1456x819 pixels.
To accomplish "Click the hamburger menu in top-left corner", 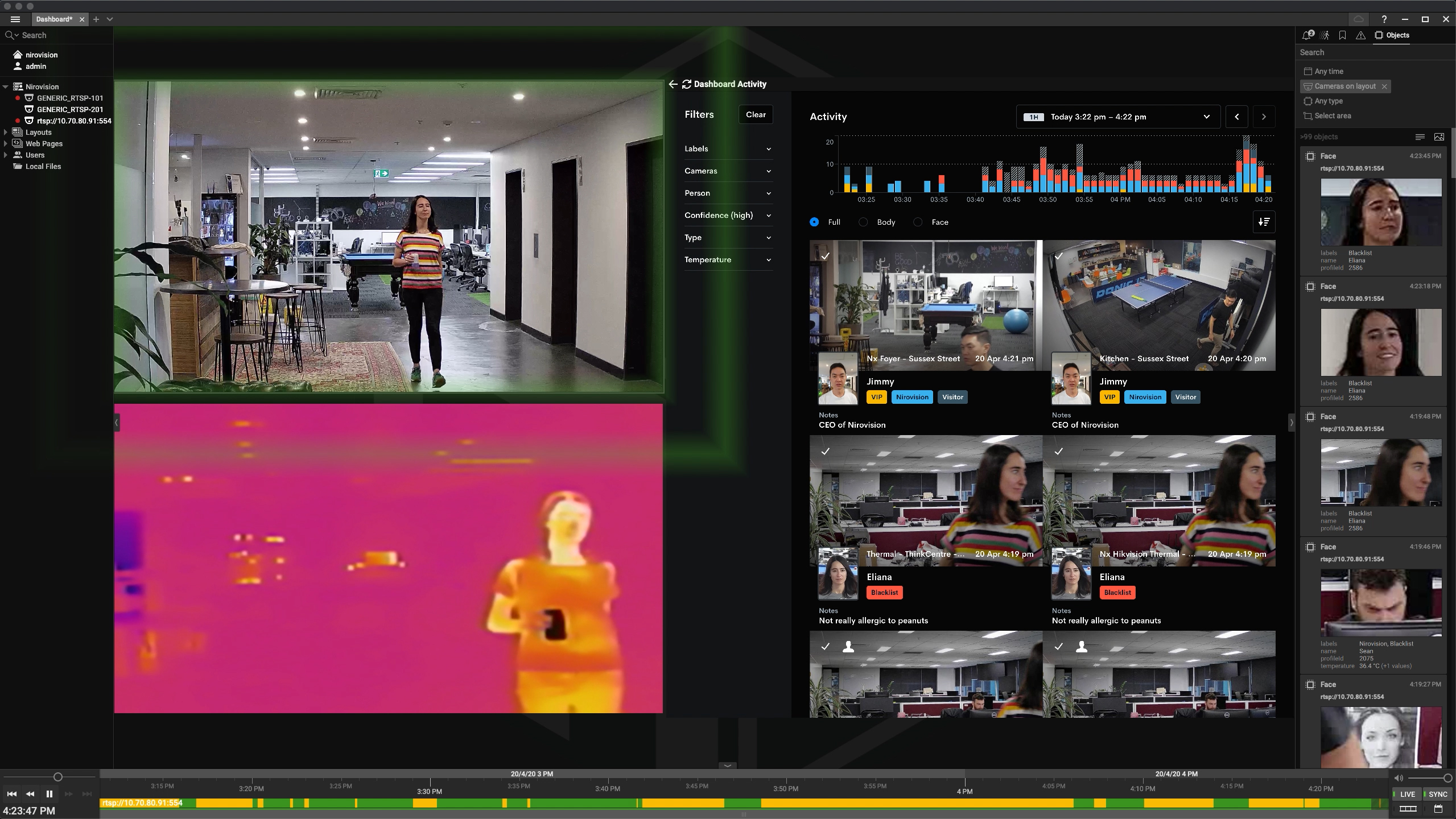I will click(15, 19).
